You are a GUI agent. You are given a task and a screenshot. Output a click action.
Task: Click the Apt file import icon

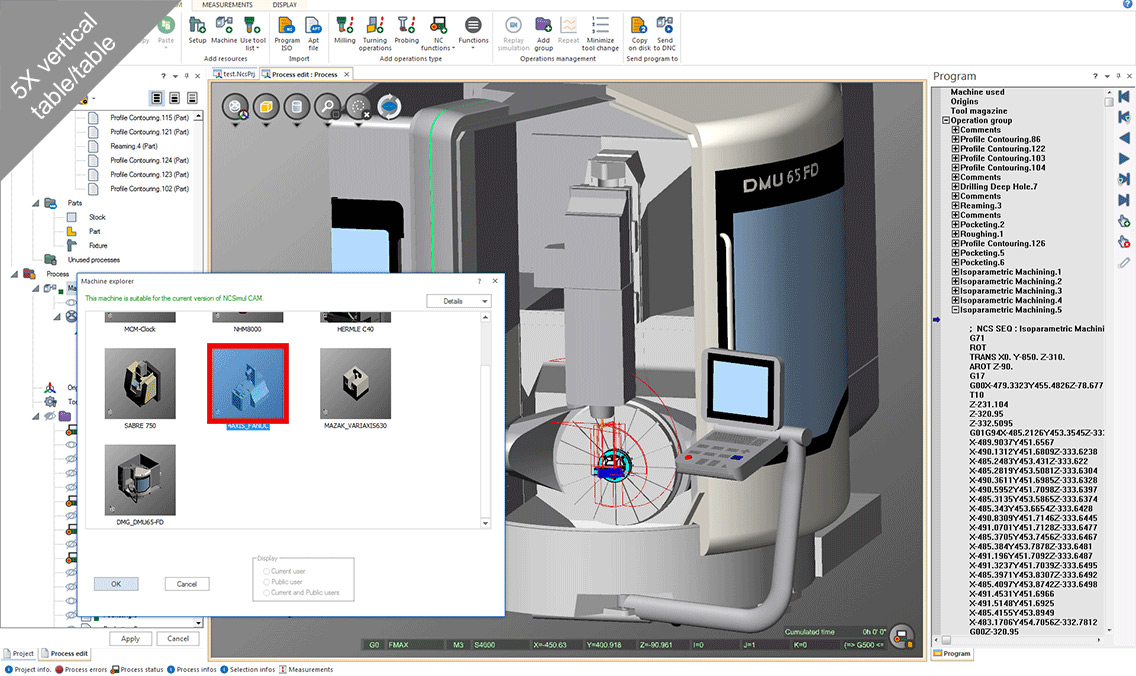pyautogui.click(x=313, y=26)
